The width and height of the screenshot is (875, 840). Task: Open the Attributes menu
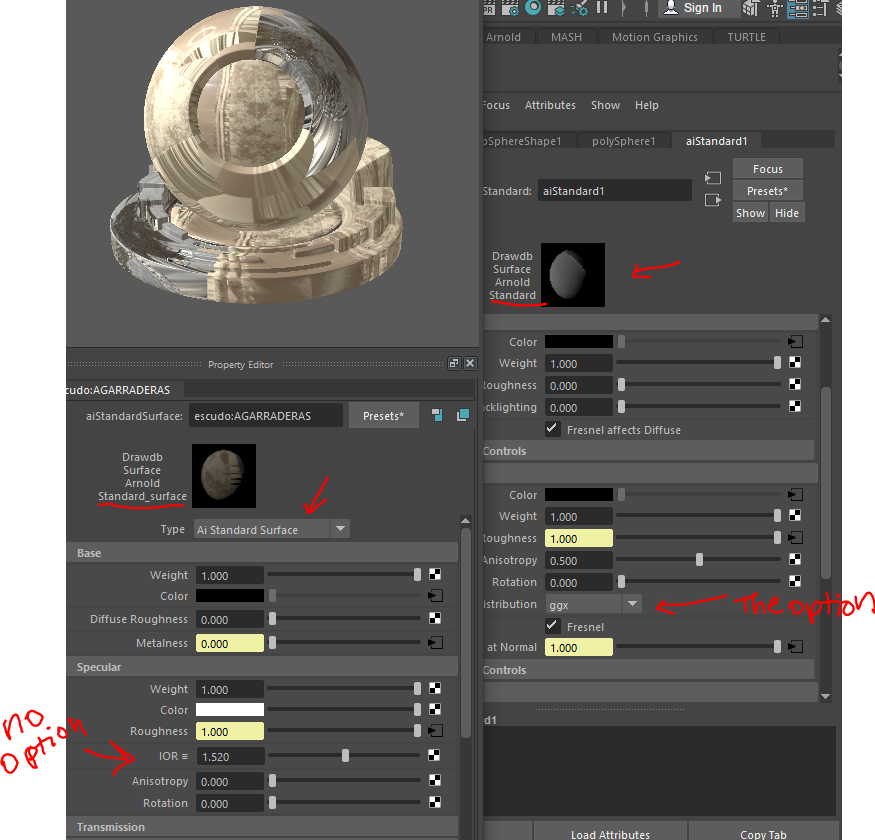coord(549,105)
